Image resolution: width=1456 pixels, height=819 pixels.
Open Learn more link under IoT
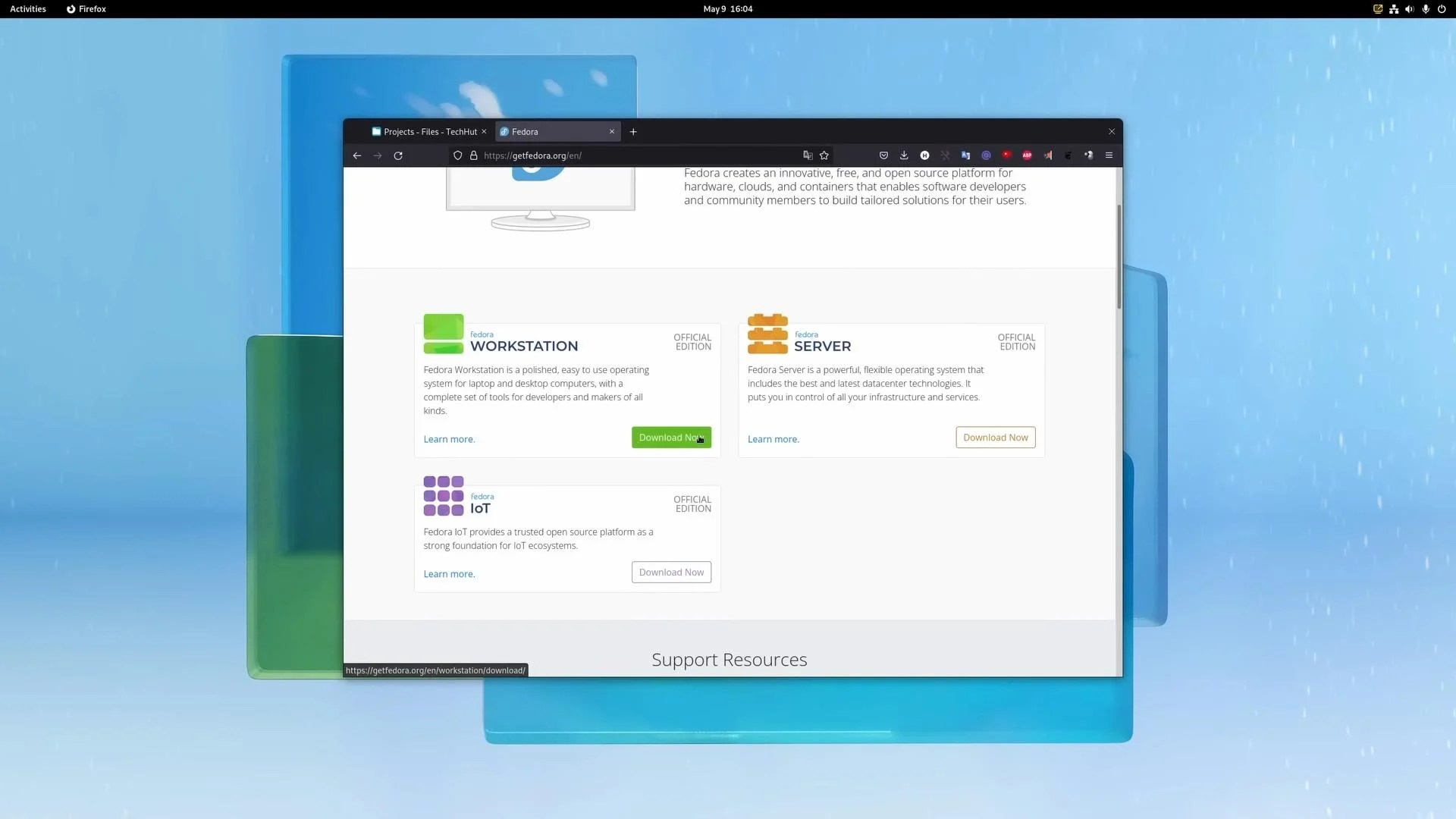(x=449, y=575)
